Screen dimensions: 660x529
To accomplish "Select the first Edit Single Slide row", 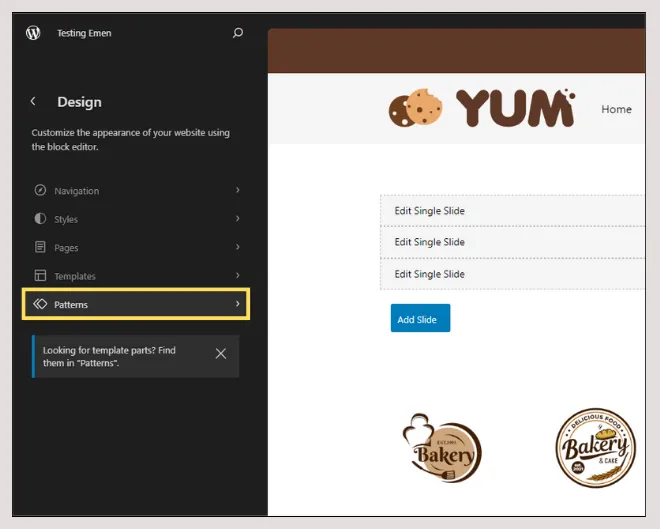I will 513,210.
